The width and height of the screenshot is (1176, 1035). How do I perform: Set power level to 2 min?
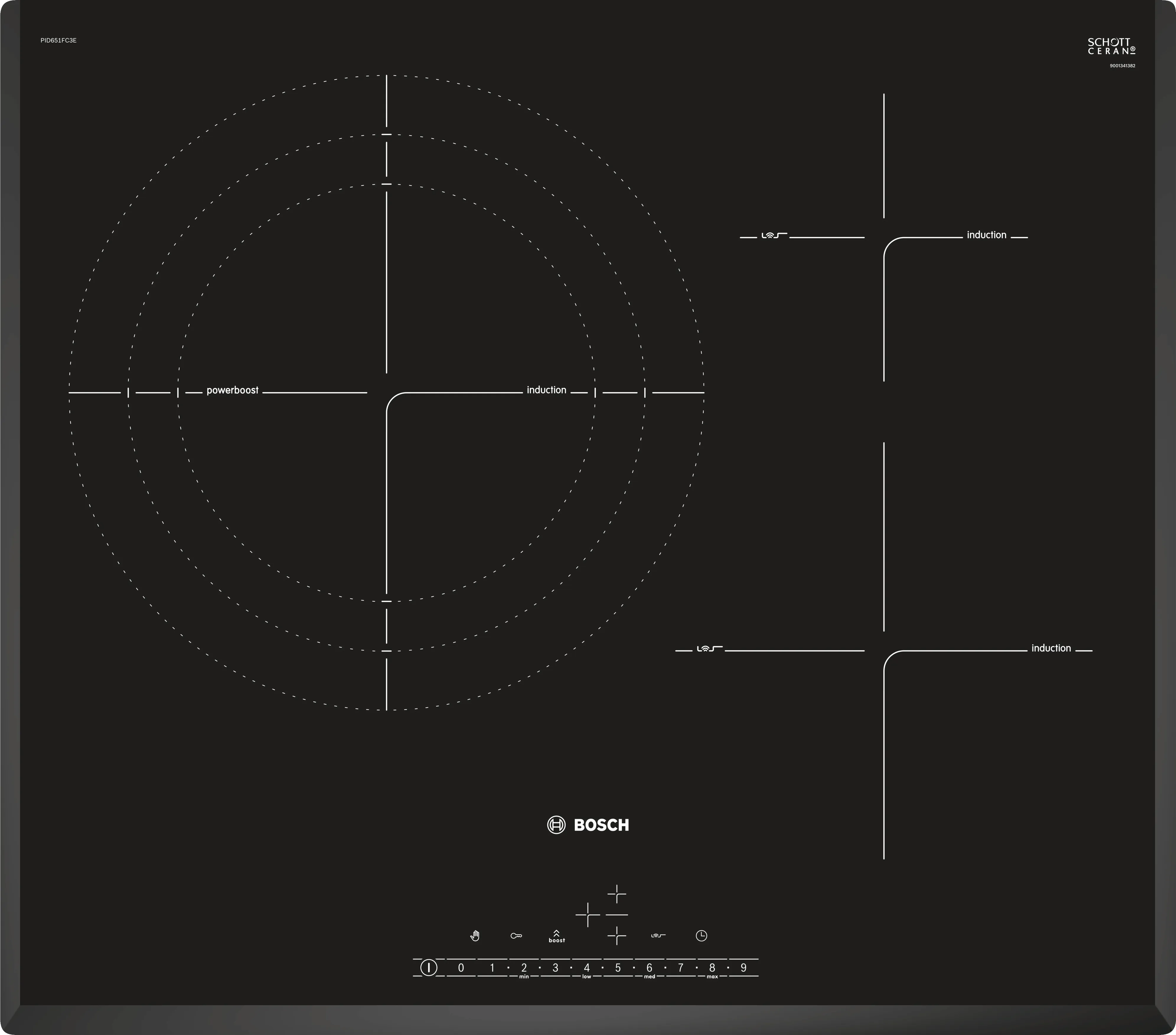pos(523,968)
